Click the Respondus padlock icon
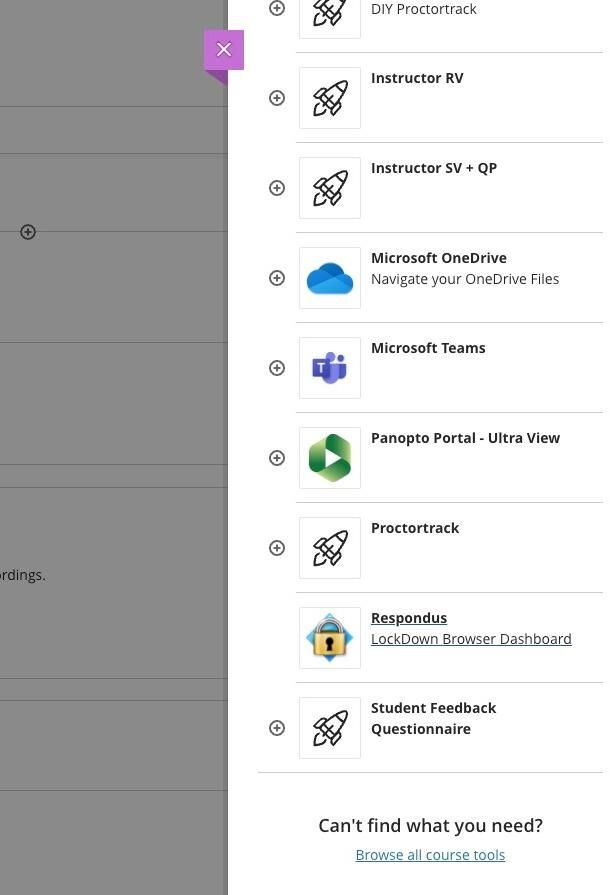 pos(330,638)
